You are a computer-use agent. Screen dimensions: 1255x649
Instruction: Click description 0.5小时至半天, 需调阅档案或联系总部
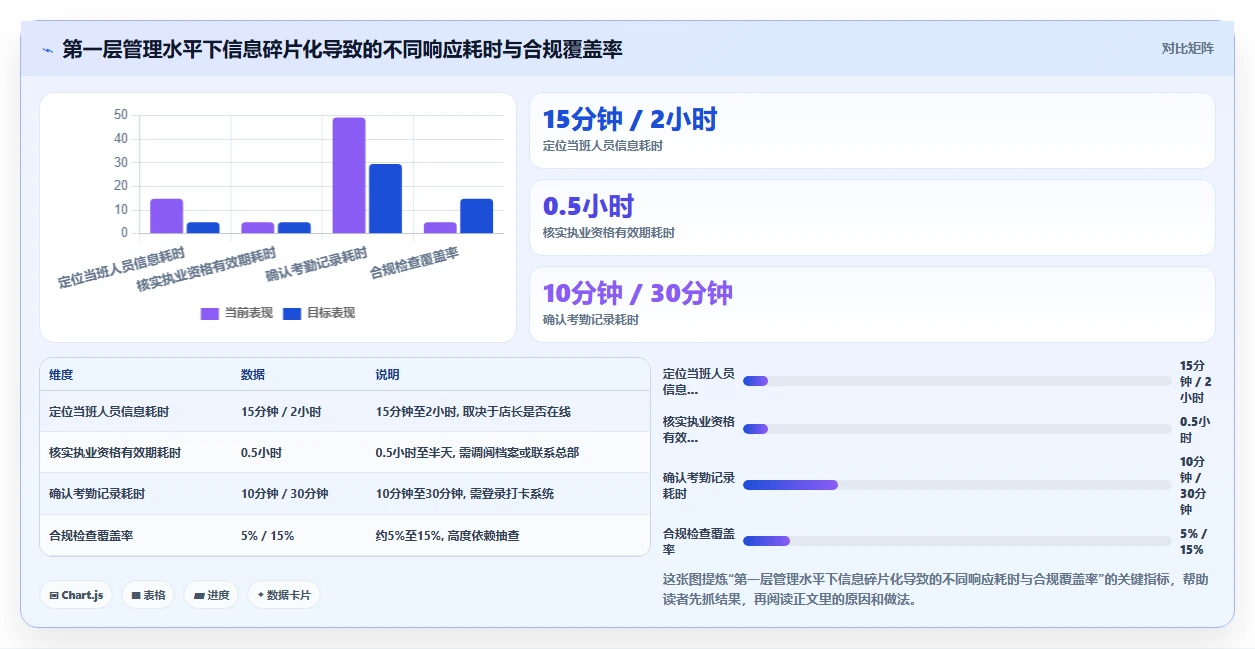point(477,453)
